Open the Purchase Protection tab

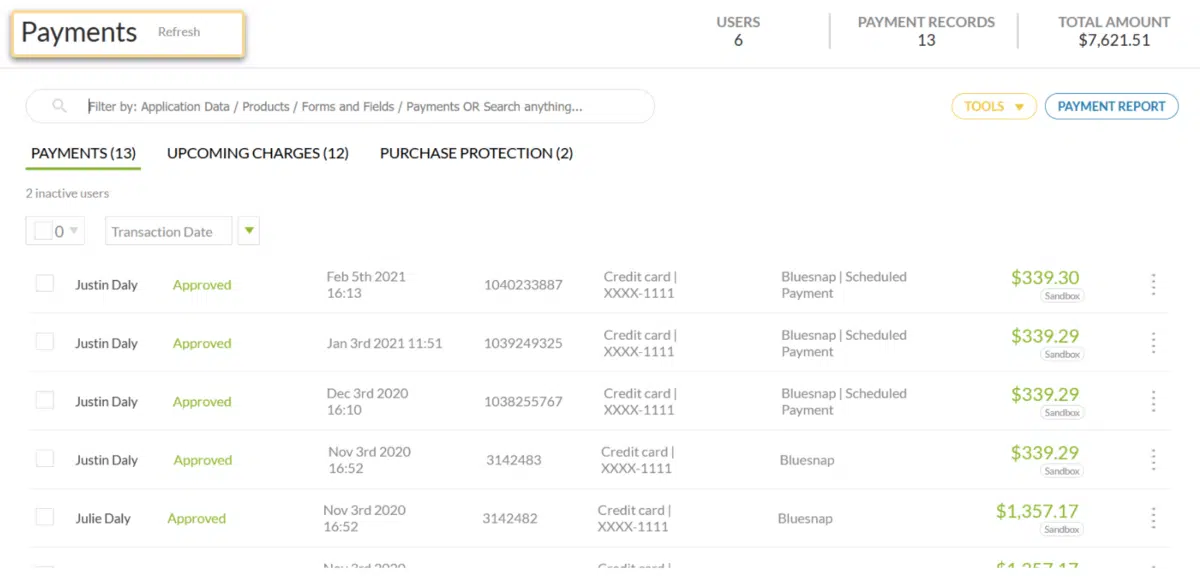(x=476, y=153)
